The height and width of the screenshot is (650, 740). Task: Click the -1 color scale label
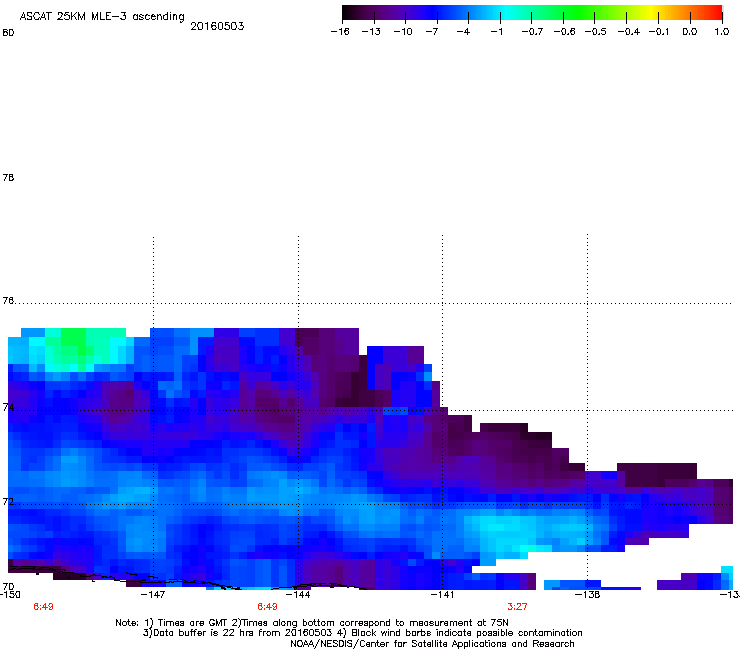tap(496, 32)
